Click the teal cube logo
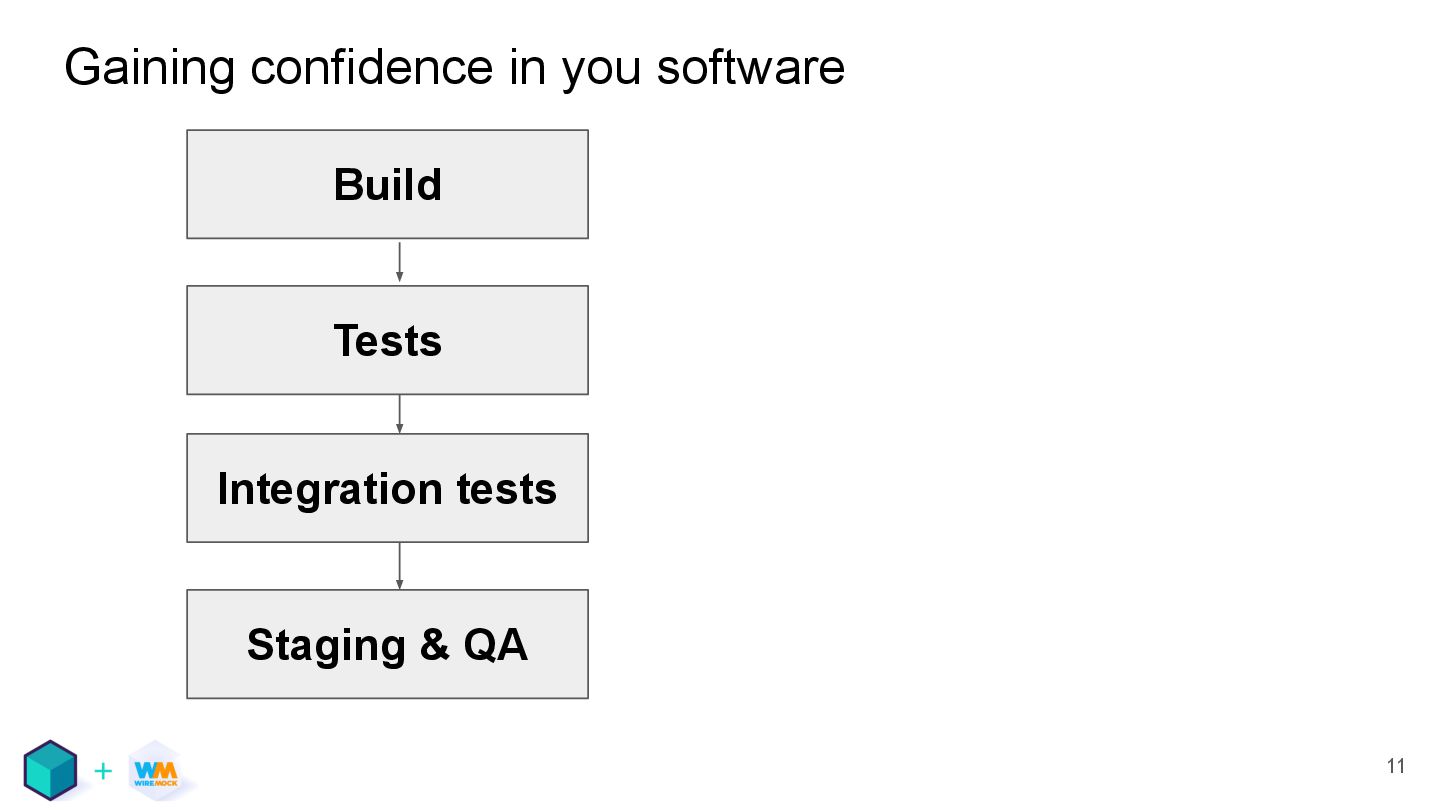This screenshot has width=1440, height=810. (51, 770)
